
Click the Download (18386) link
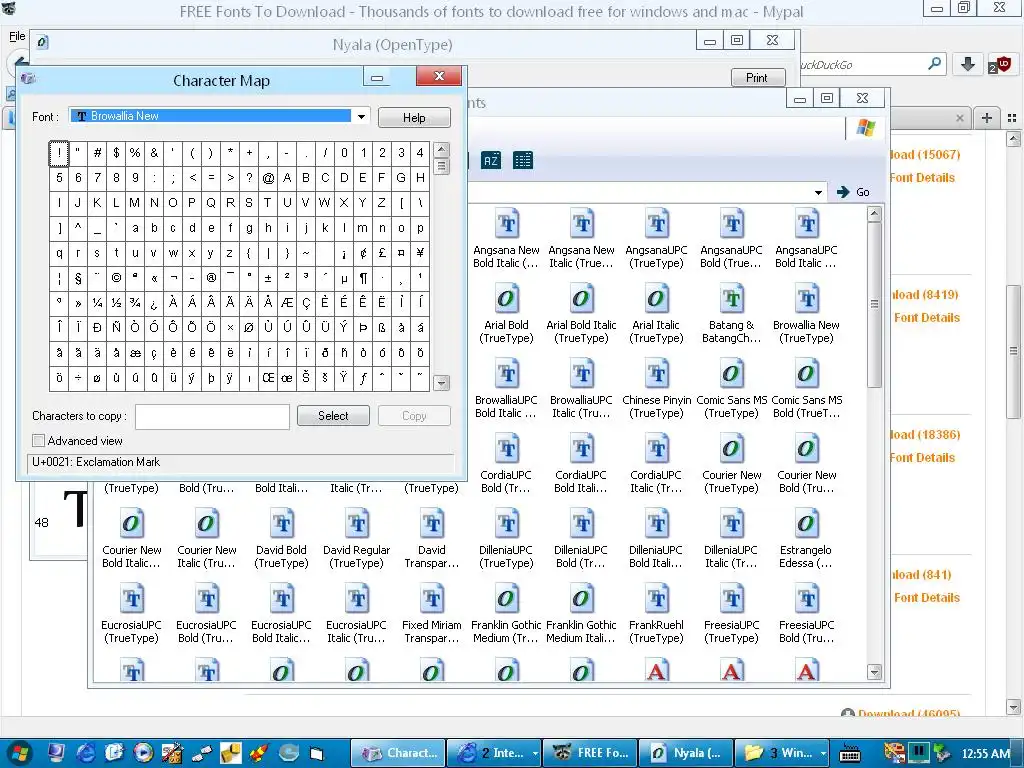click(x=925, y=434)
